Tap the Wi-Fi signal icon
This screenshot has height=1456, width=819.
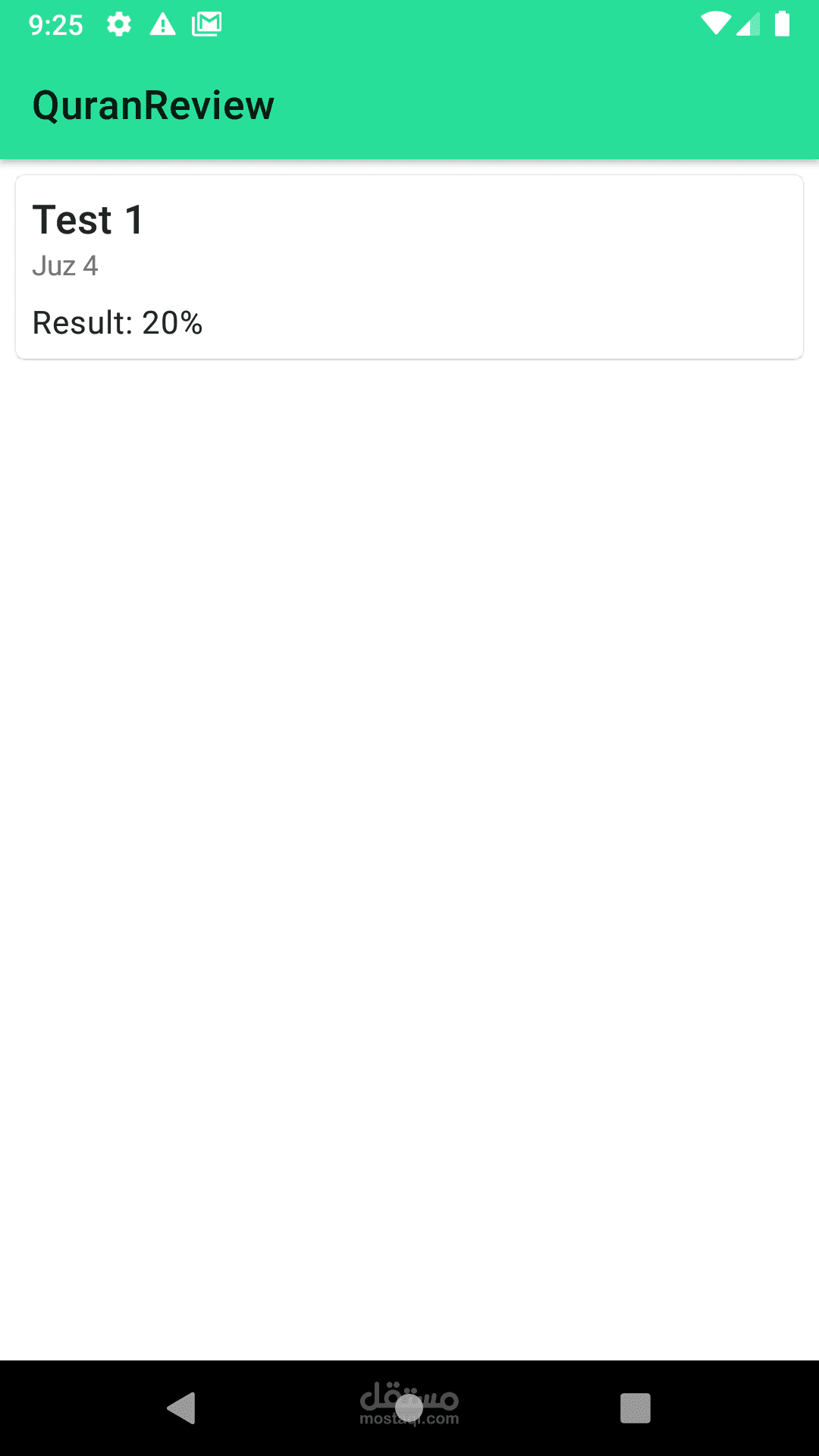point(715,24)
